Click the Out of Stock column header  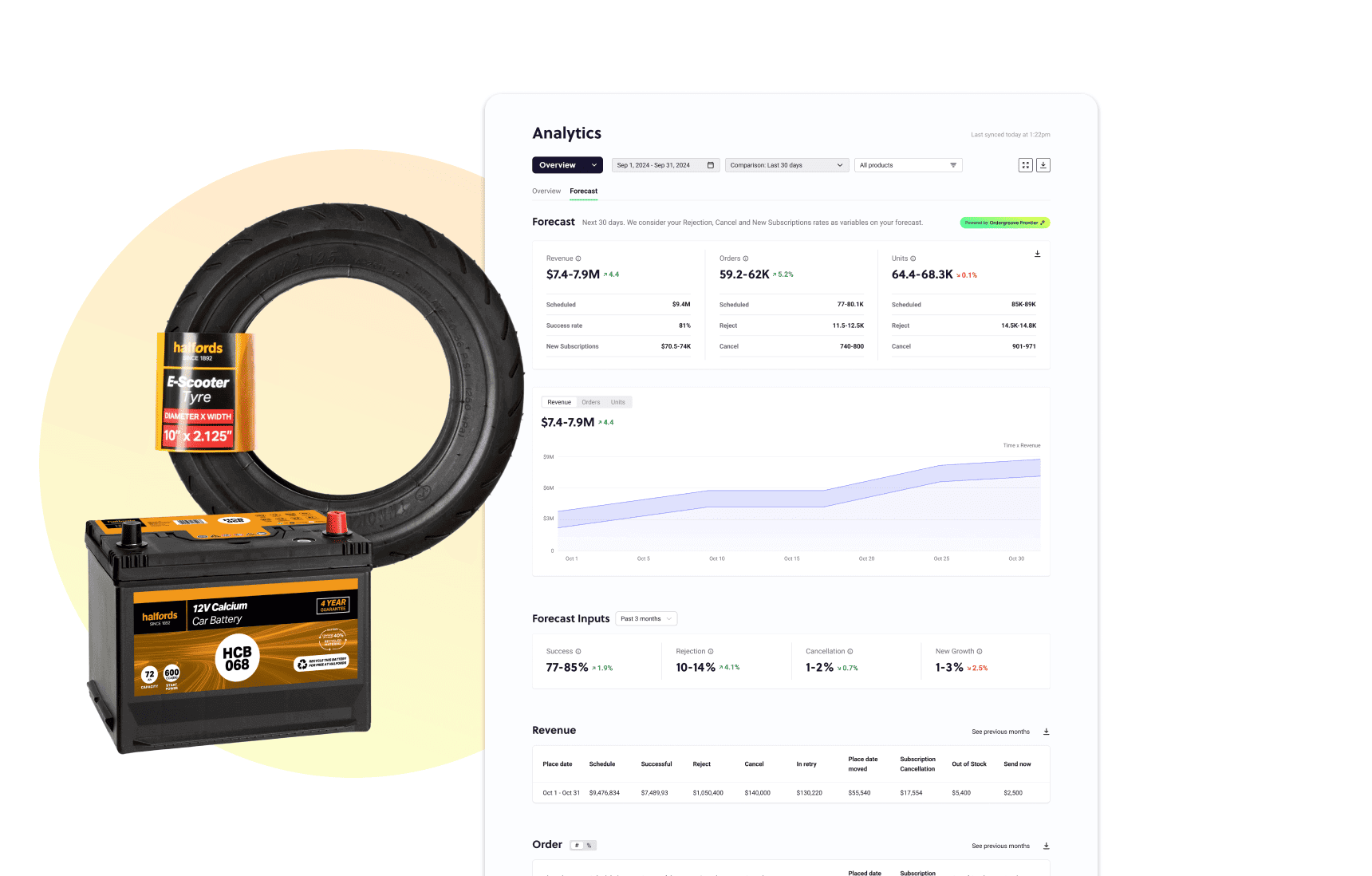click(969, 764)
